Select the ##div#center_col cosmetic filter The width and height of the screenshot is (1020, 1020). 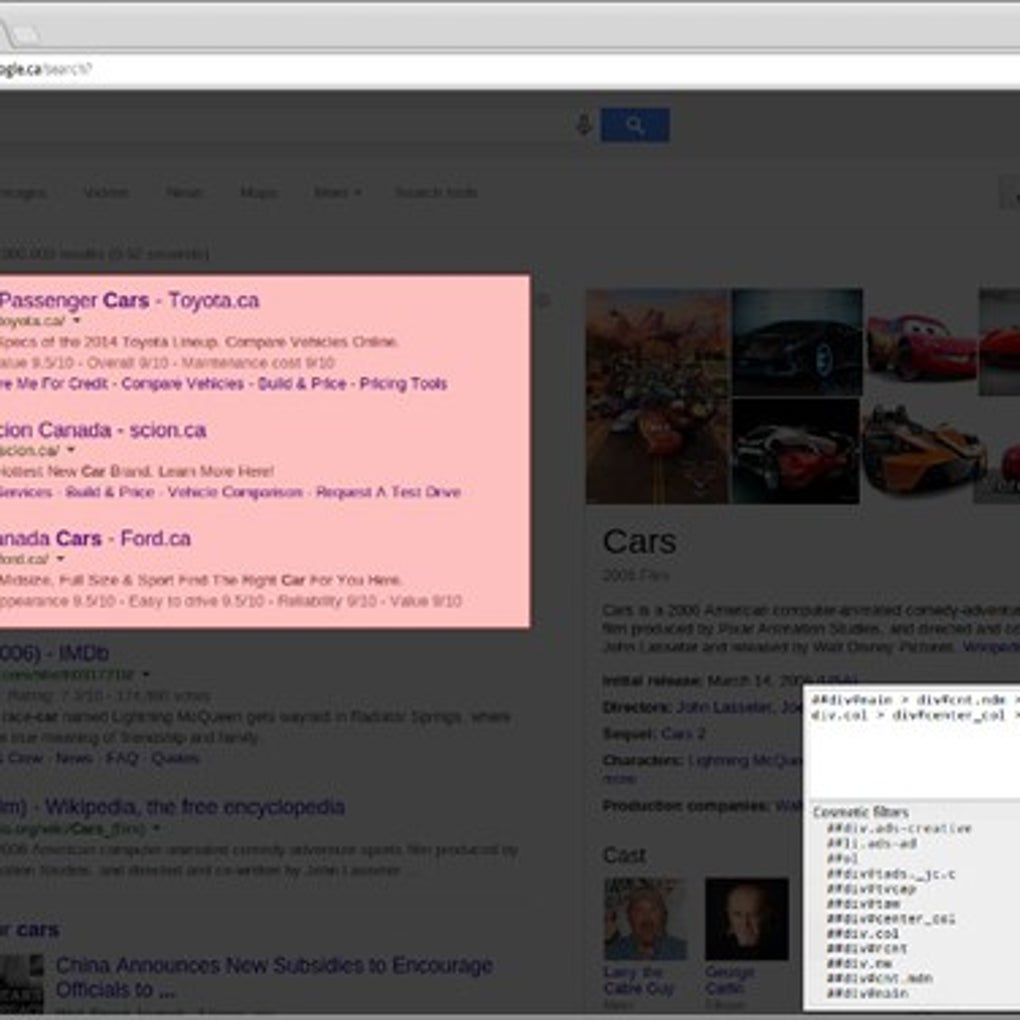coord(891,919)
